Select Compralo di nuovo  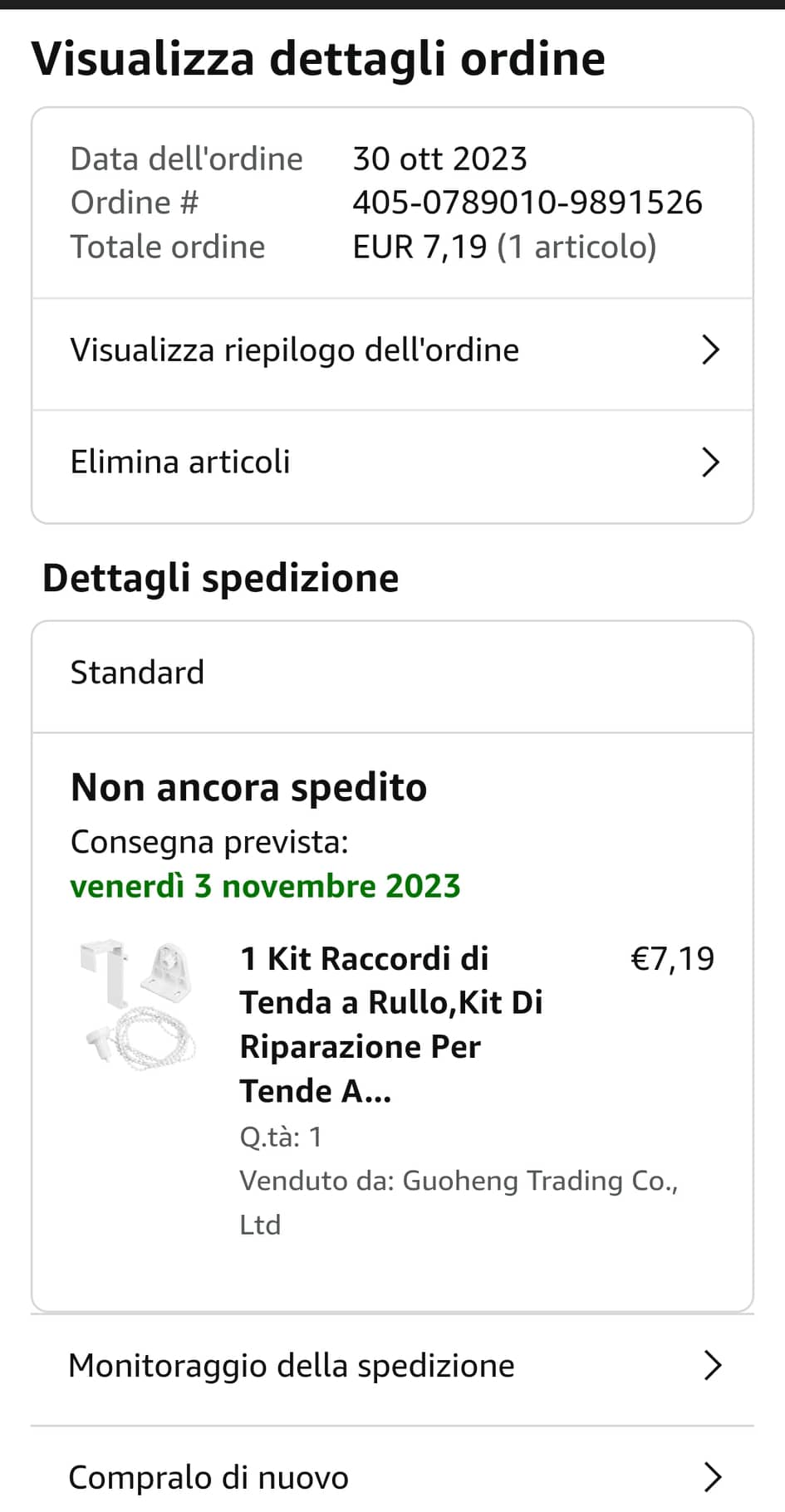[209, 1477]
